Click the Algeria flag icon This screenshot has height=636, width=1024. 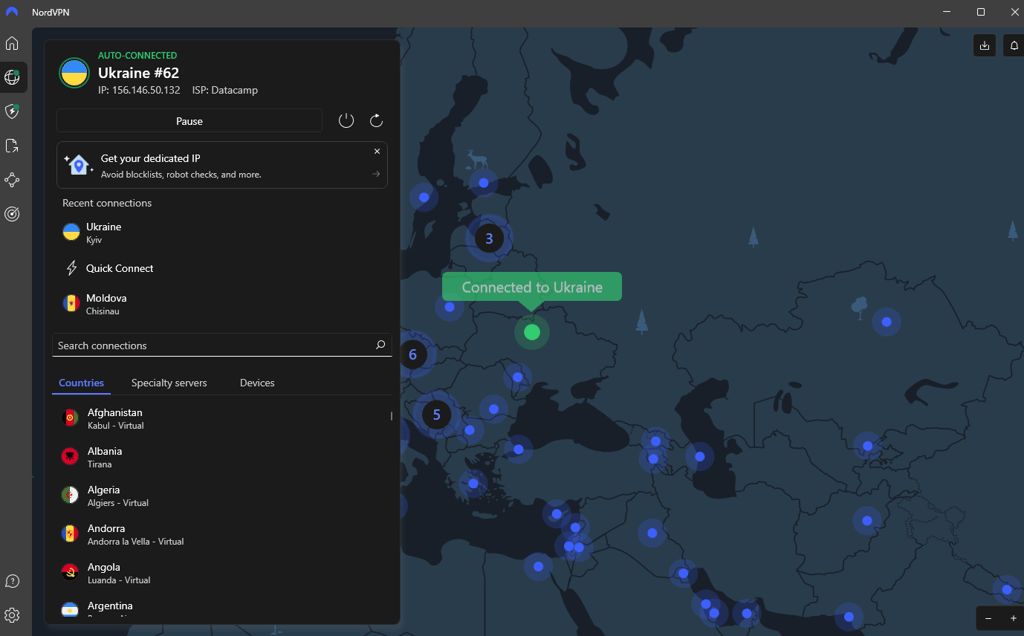[x=70, y=495]
